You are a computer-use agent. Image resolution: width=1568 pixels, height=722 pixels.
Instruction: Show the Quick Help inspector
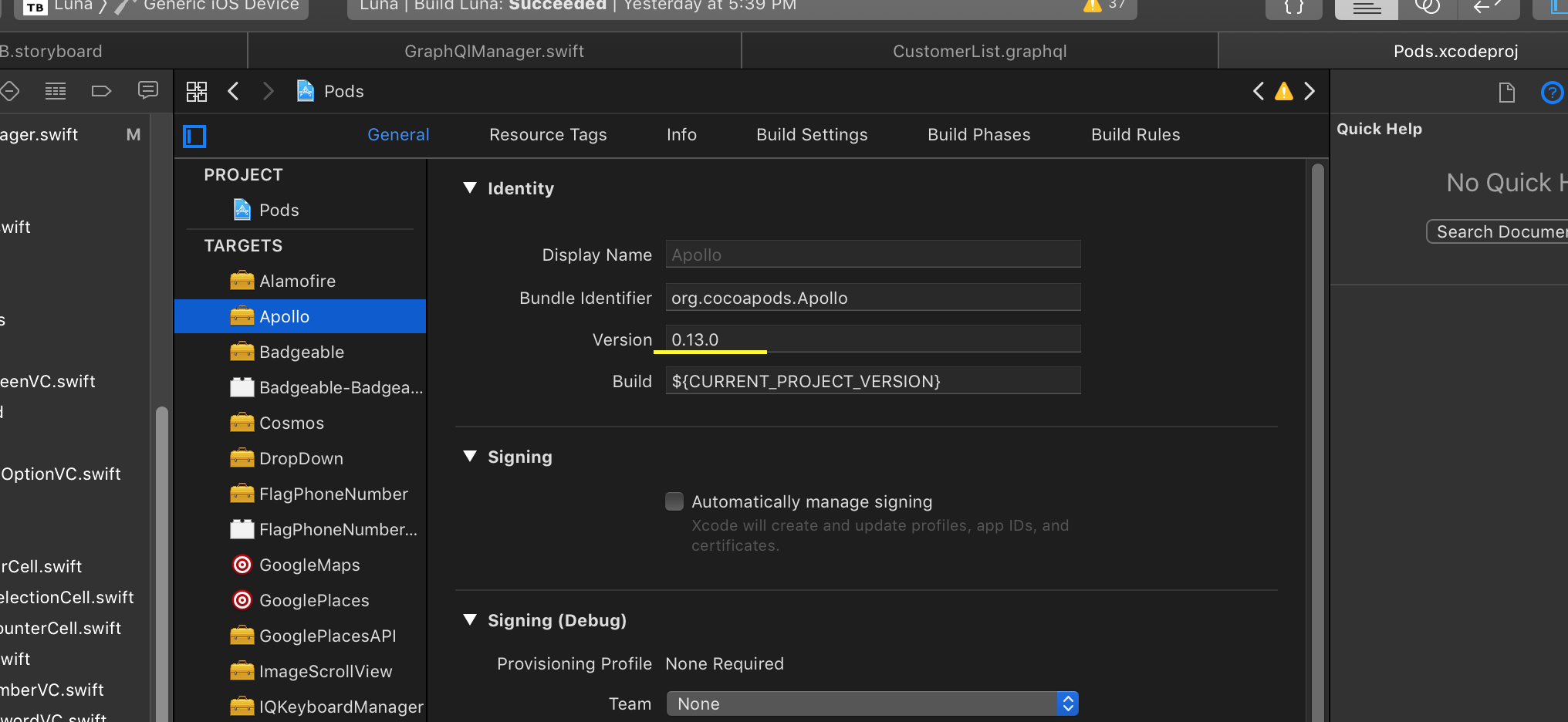click(1552, 93)
